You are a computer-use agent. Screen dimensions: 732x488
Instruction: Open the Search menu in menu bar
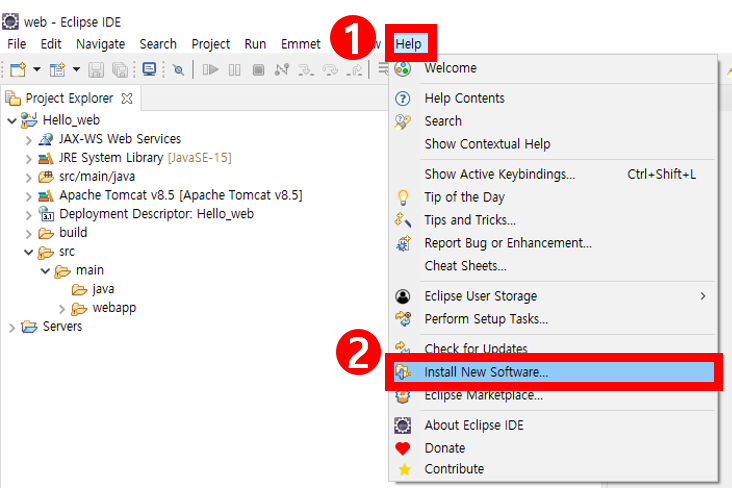pyautogui.click(x=158, y=44)
